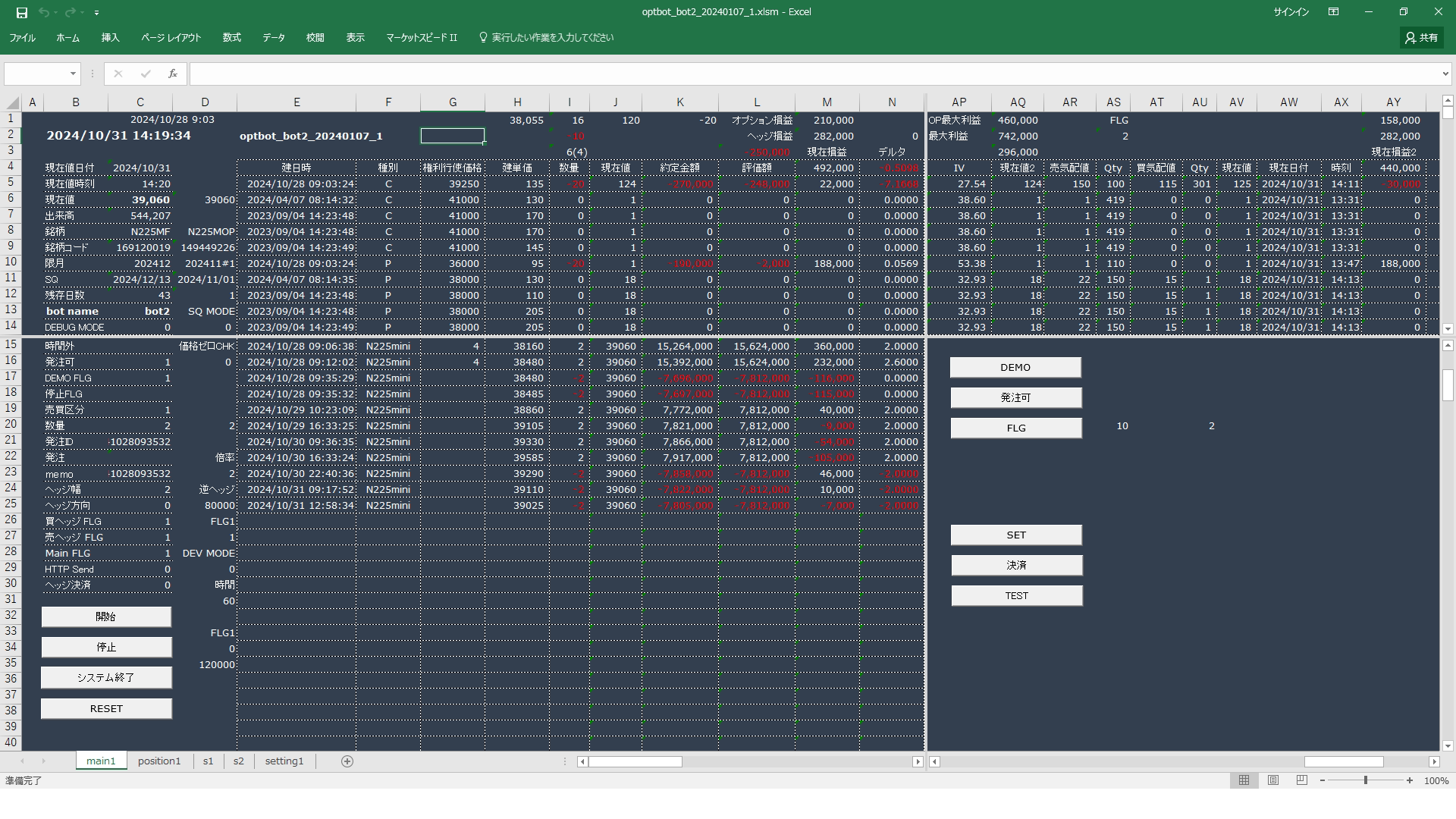Viewport: 1456px width, 819px height.
Task: Switch to the position1 sheet tab
Action: 159,761
